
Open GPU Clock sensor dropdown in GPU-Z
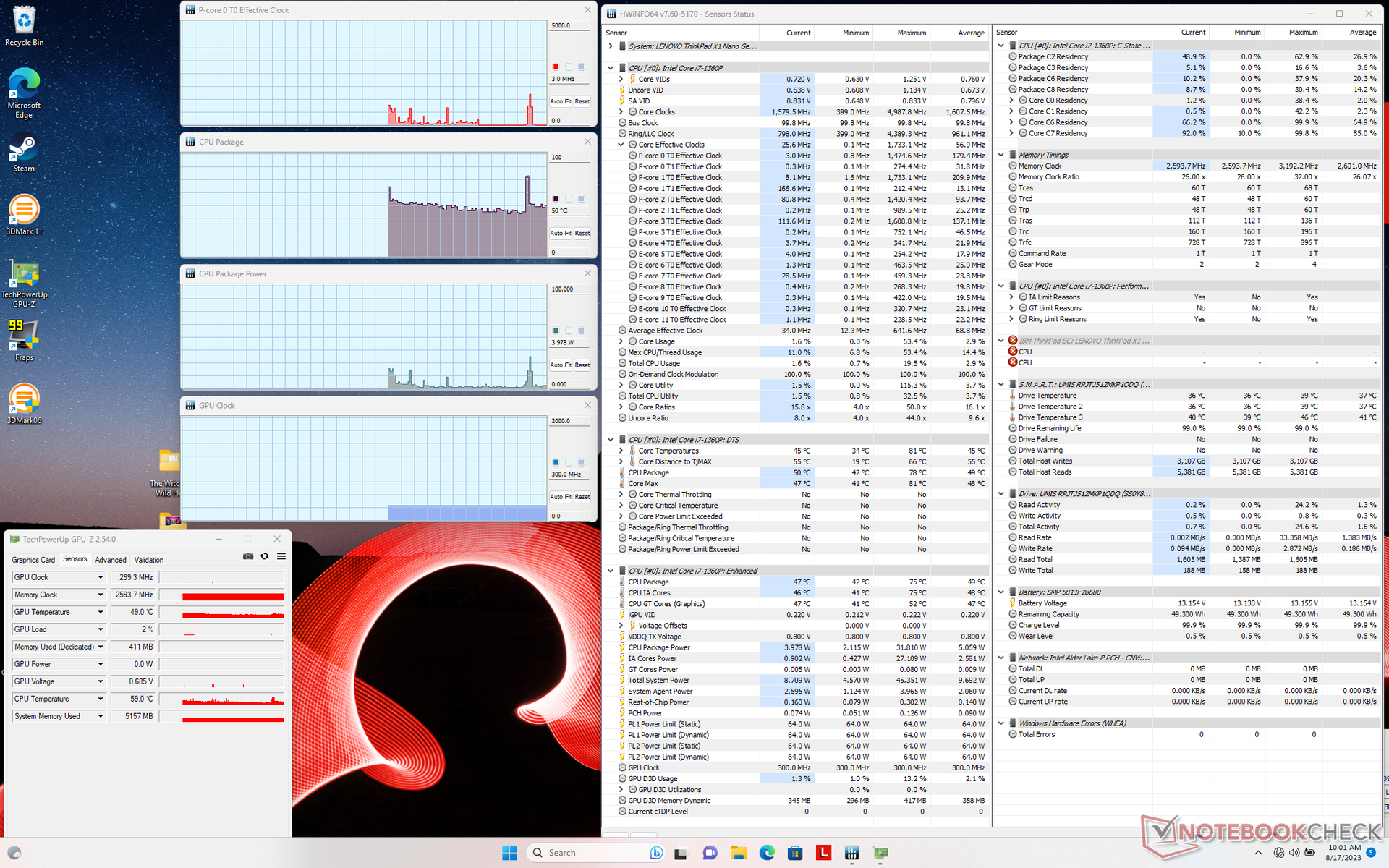[x=101, y=577]
